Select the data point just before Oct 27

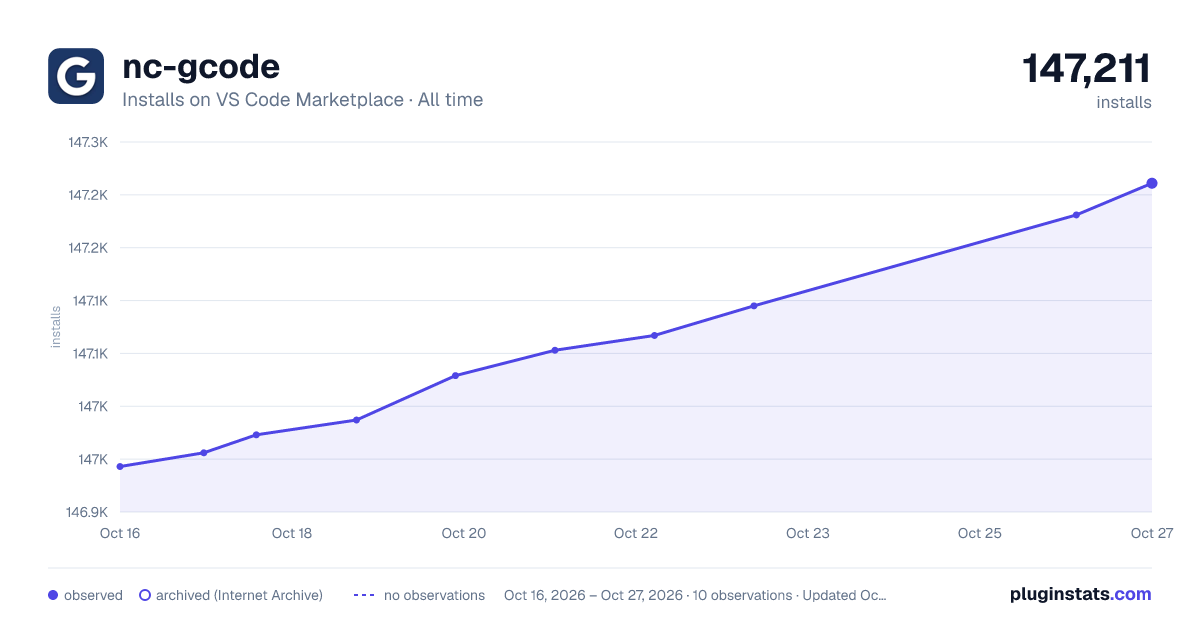tap(1076, 215)
